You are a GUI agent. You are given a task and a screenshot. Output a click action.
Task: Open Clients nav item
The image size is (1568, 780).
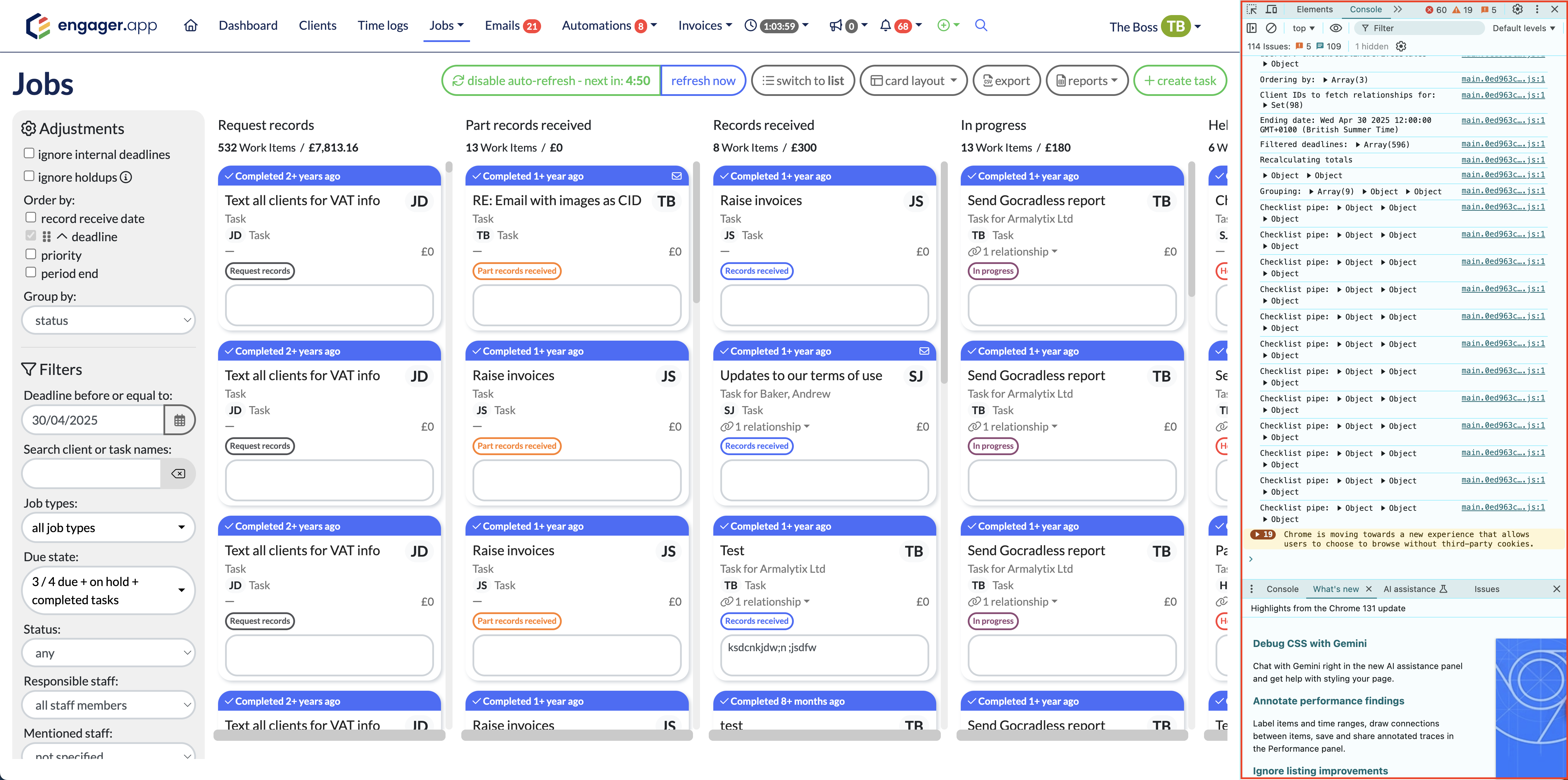(317, 26)
